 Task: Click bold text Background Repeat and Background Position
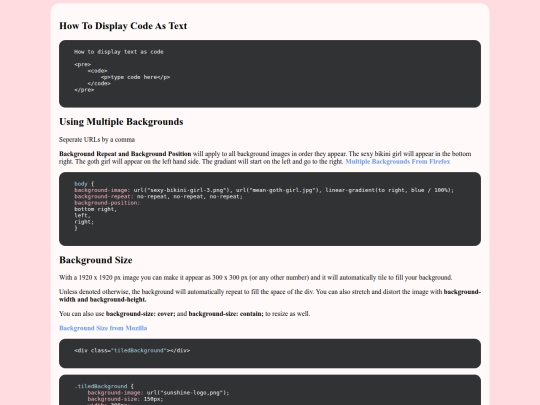pos(125,154)
